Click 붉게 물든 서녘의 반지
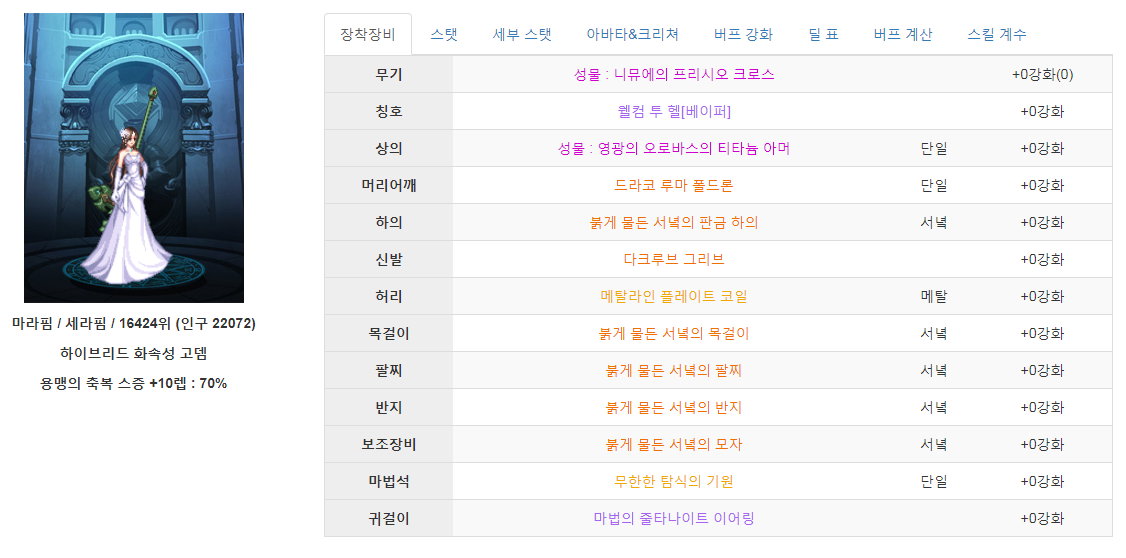 pyautogui.click(x=674, y=408)
